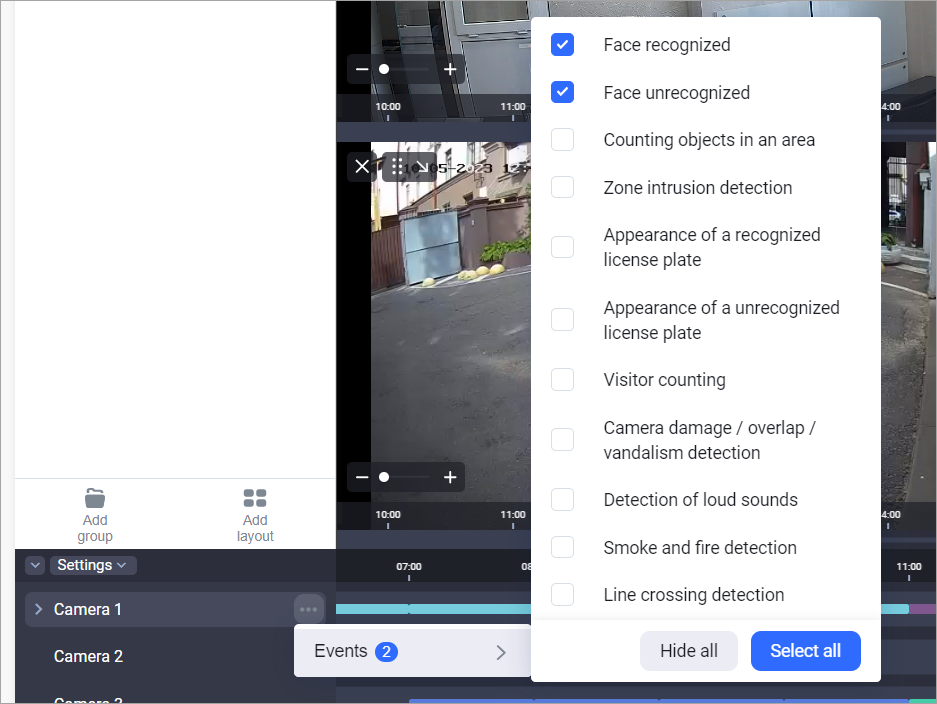Screen dimensions: 937x704
Task: Open the Events submenu
Action: tap(411, 652)
